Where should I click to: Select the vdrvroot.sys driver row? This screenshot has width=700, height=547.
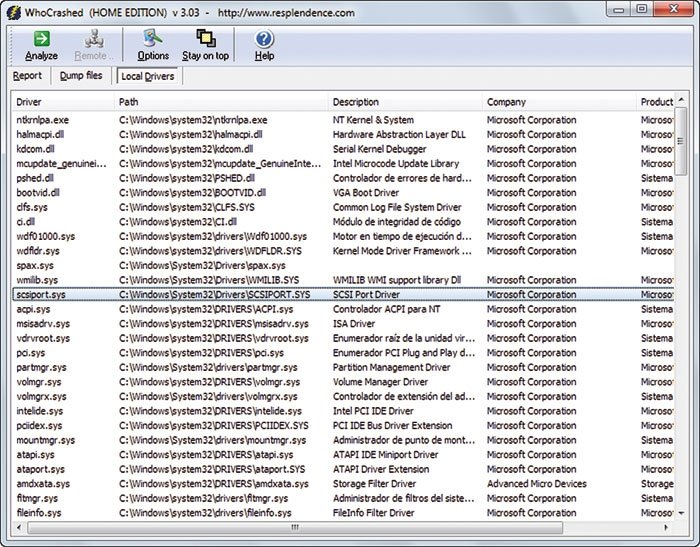343,338
